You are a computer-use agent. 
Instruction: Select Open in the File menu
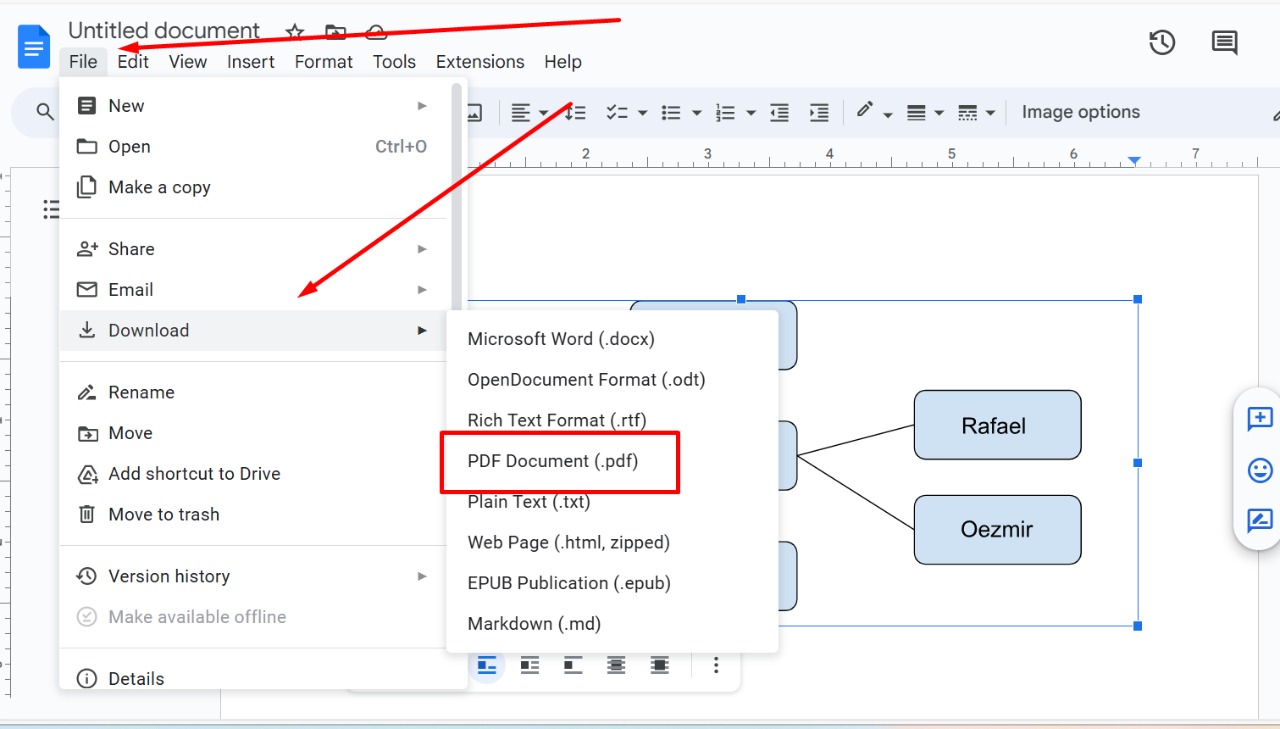pos(255,147)
